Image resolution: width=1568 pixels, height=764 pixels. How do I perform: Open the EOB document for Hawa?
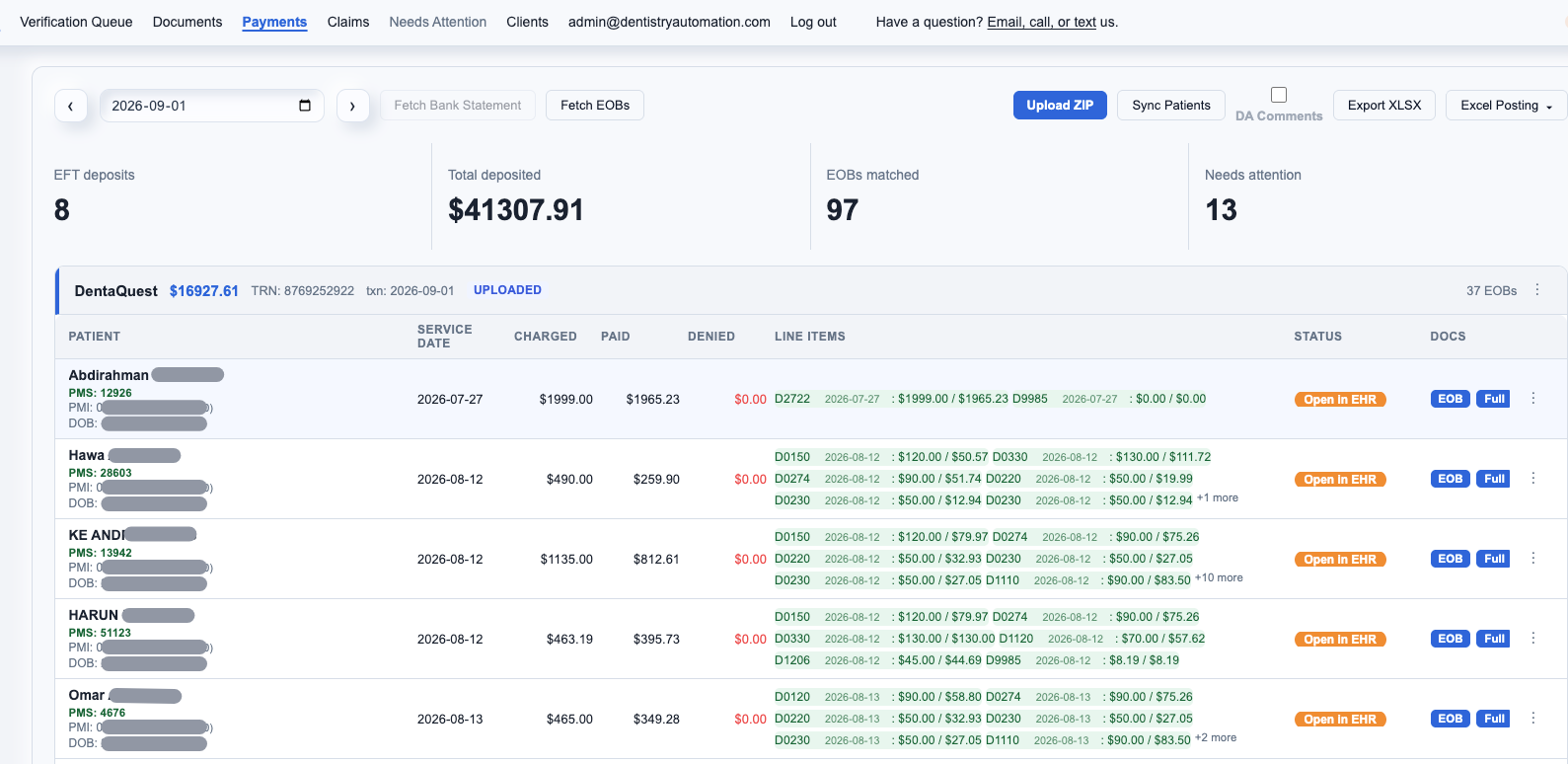click(1451, 479)
